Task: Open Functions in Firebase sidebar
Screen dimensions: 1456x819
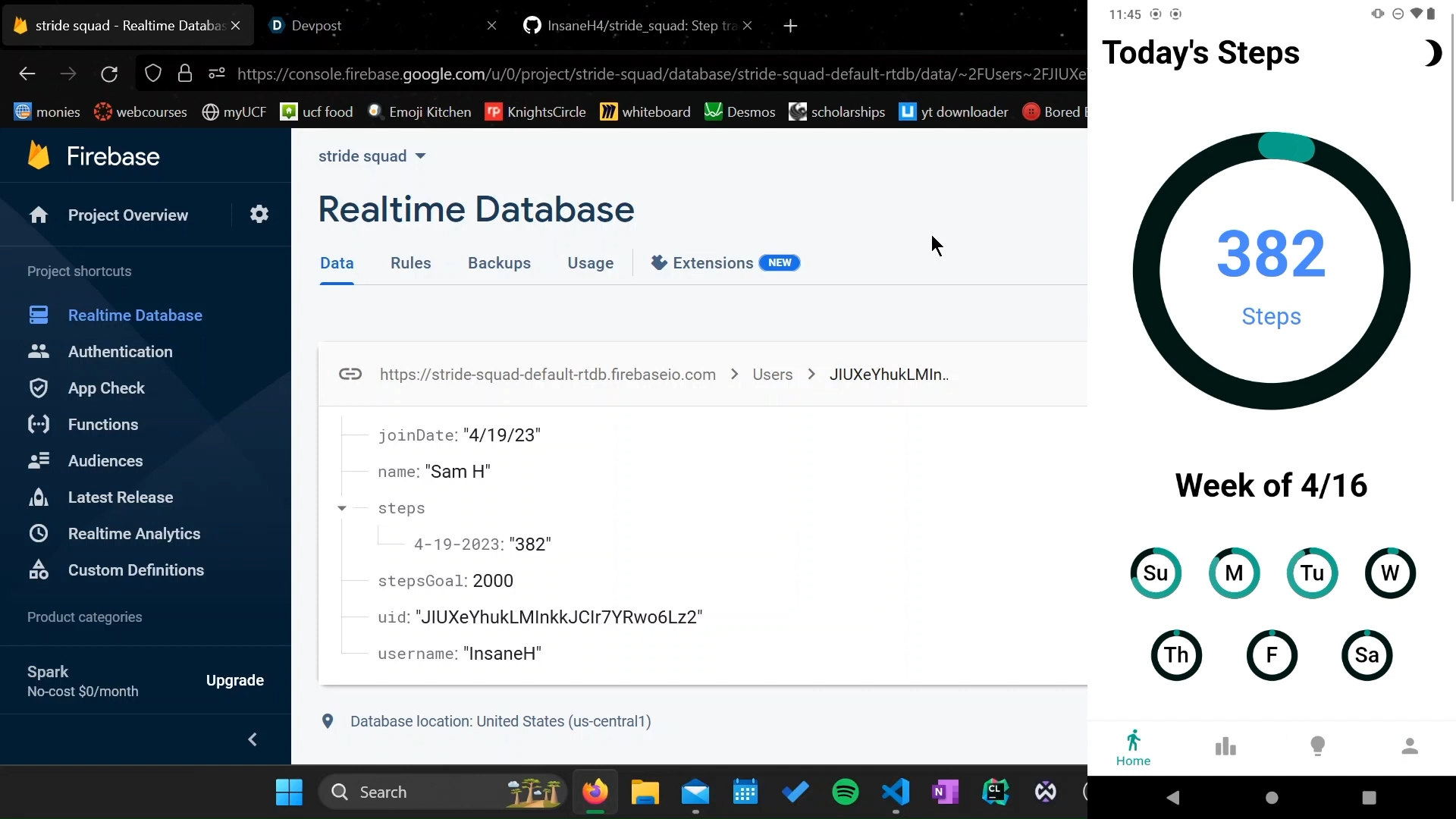Action: coord(102,425)
